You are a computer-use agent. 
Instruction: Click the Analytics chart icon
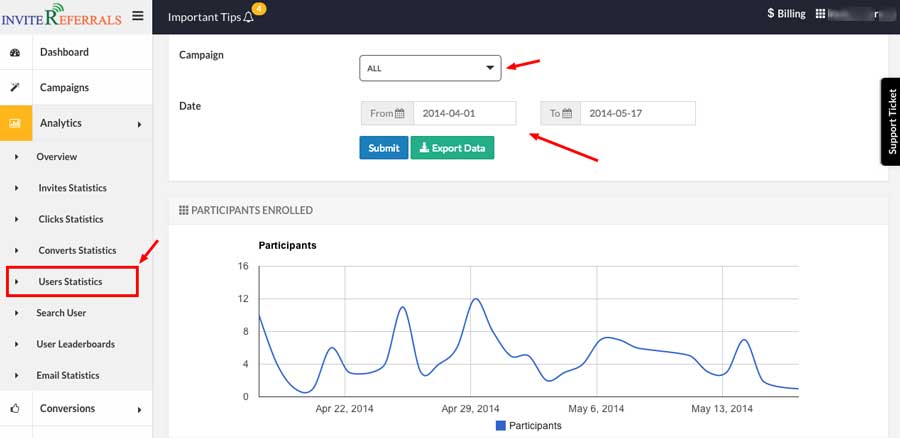(x=15, y=123)
